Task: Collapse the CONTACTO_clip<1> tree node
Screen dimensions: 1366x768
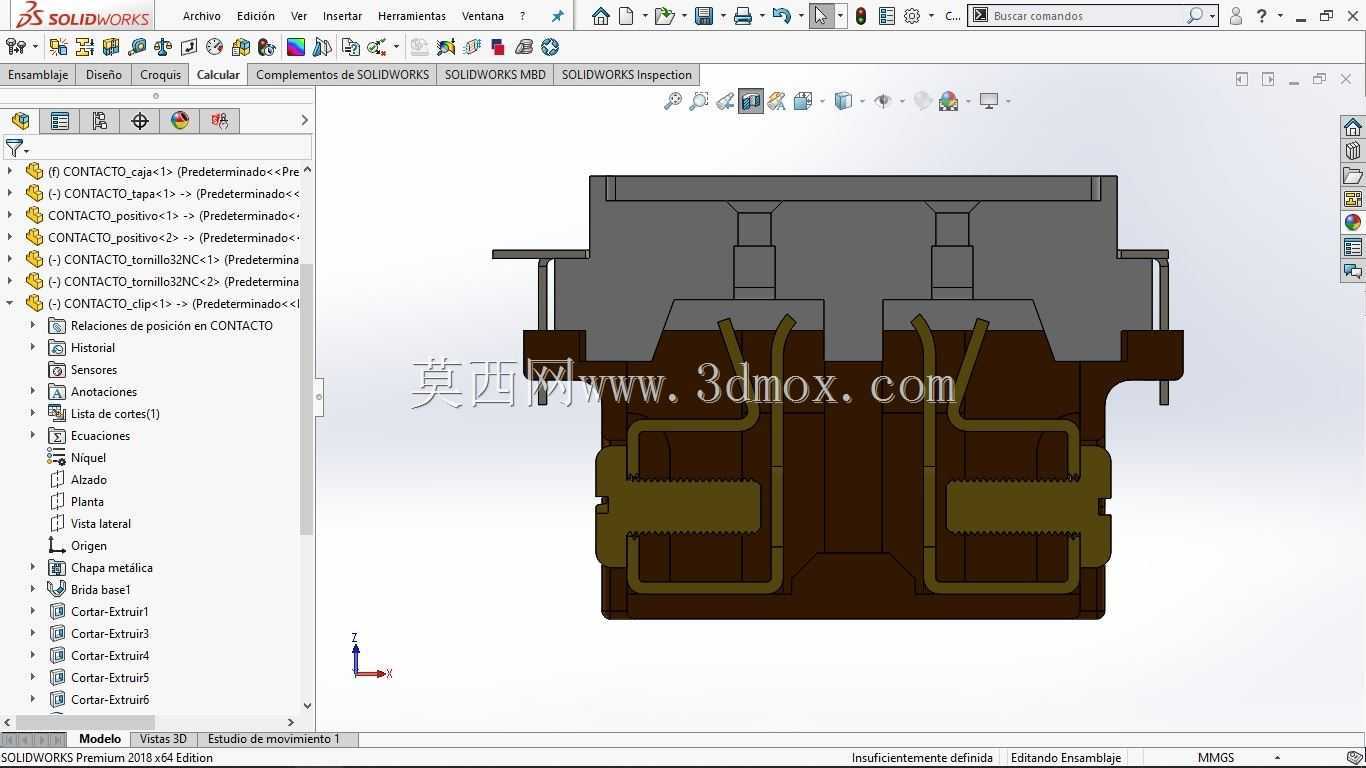Action: [10, 303]
